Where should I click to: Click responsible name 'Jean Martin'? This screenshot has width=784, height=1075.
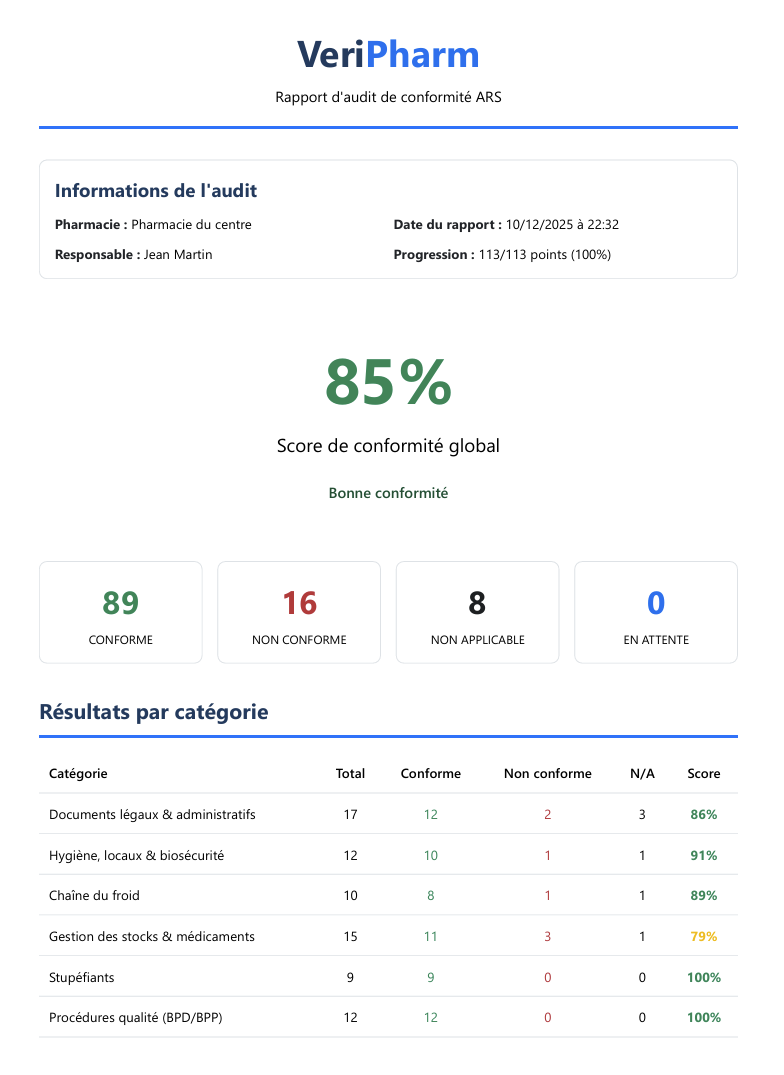coord(178,255)
